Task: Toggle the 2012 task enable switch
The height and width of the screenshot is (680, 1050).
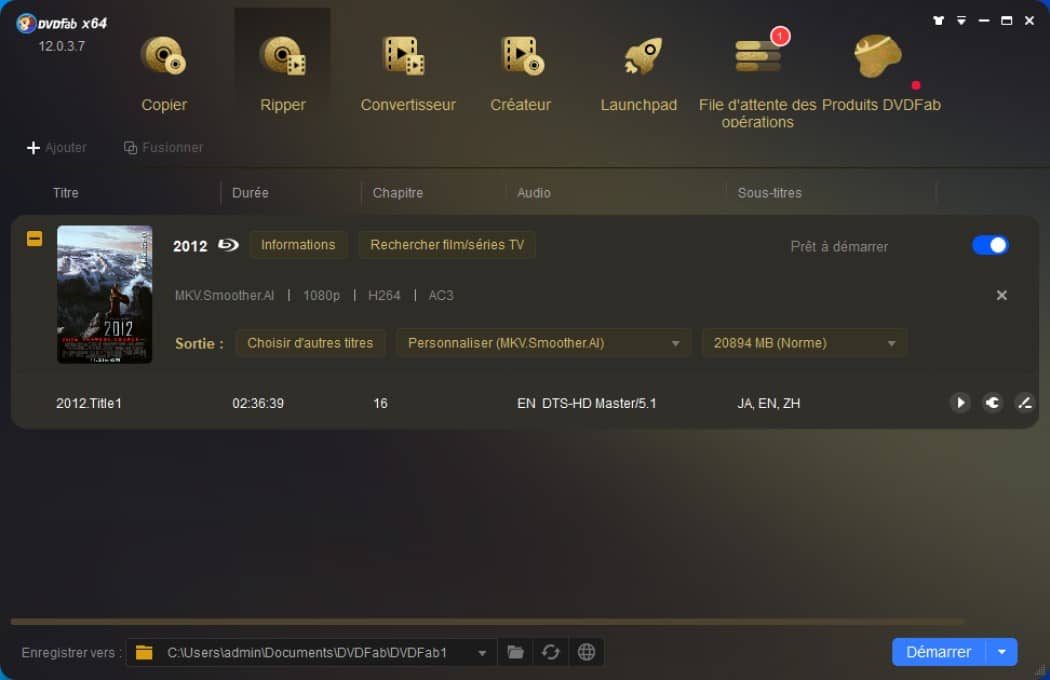Action: click(x=990, y=245)
